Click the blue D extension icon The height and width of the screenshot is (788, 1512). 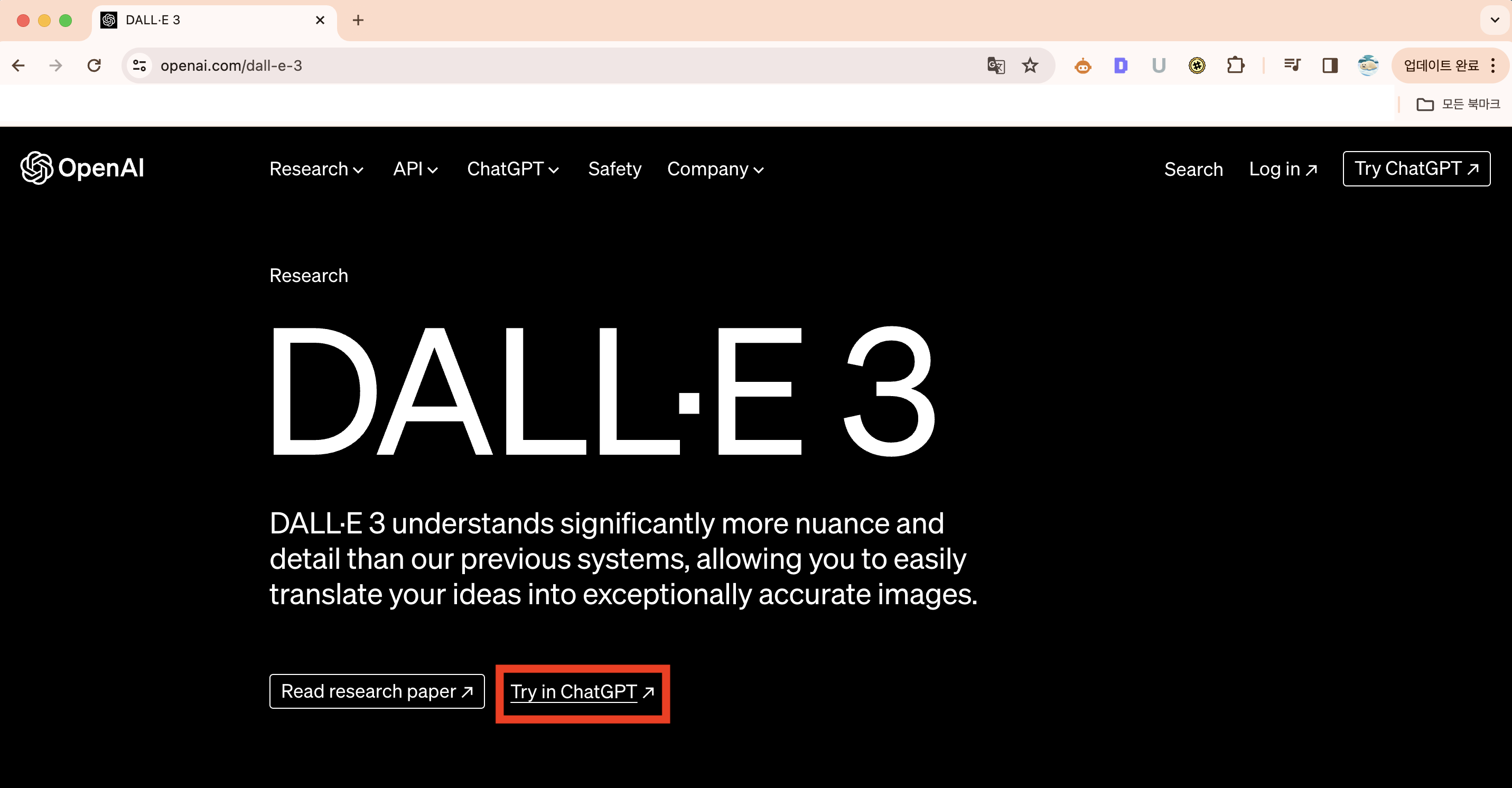point(1121,65)
